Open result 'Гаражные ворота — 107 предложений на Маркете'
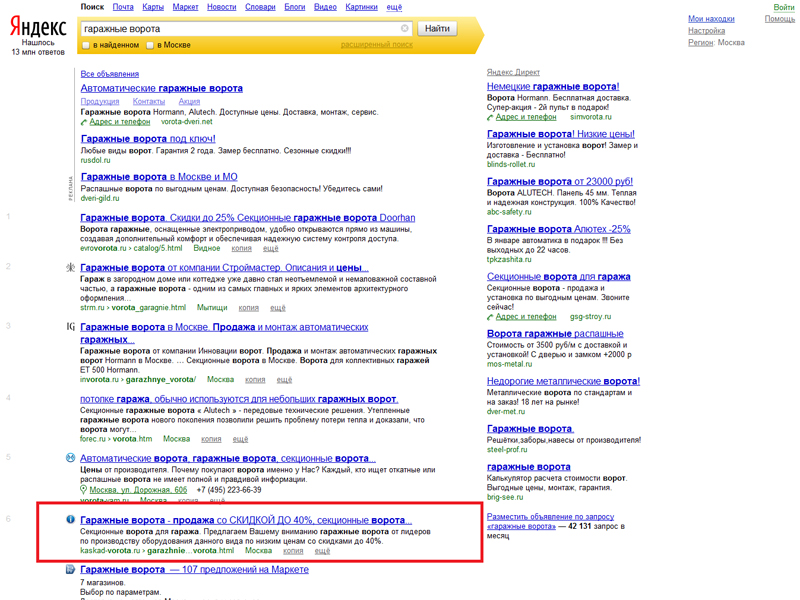Screen dimensions: 800x600 pyautogui.click(x=194, y=569)
